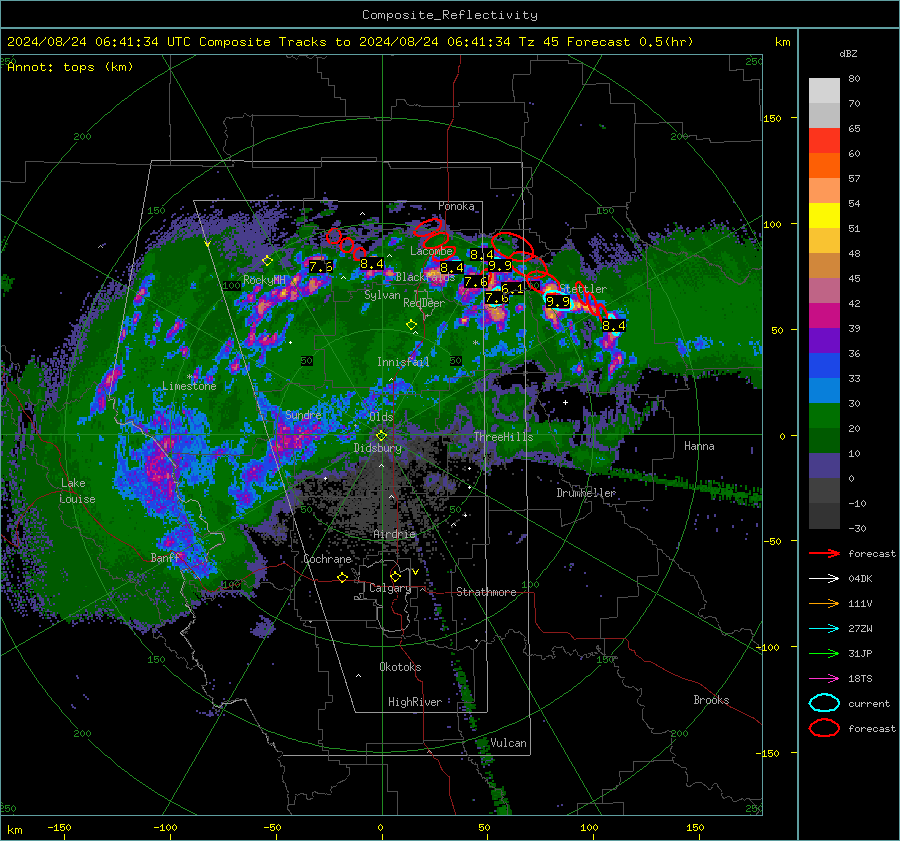Click the red forecast arrow in legend
The image size is (900, 841).
pos(824,553)
